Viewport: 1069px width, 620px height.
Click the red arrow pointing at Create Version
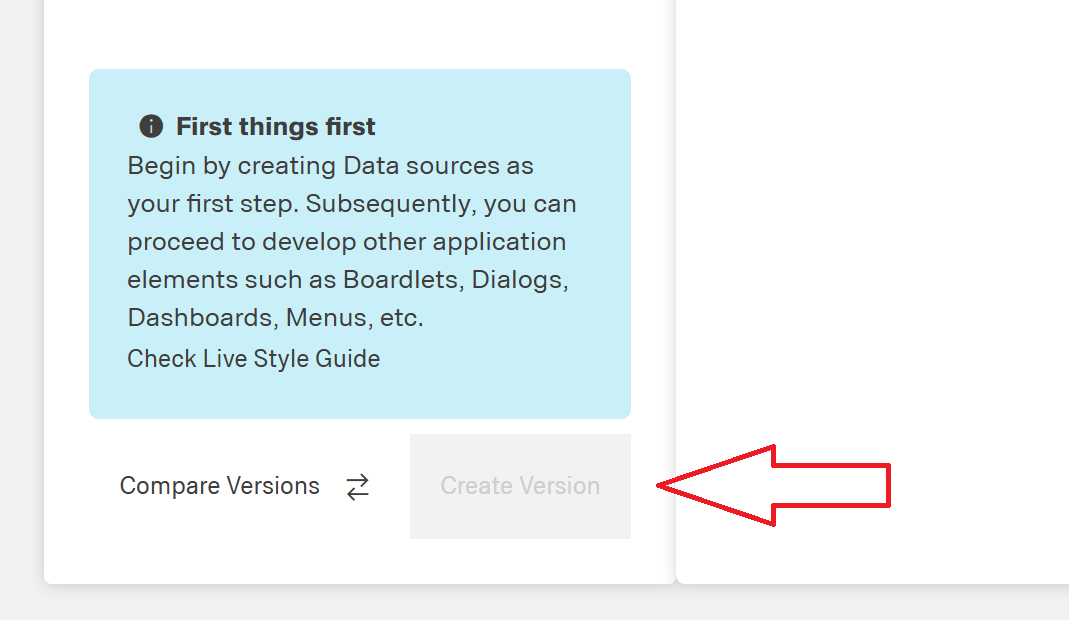pyautogui.click(x=775, y=485)
